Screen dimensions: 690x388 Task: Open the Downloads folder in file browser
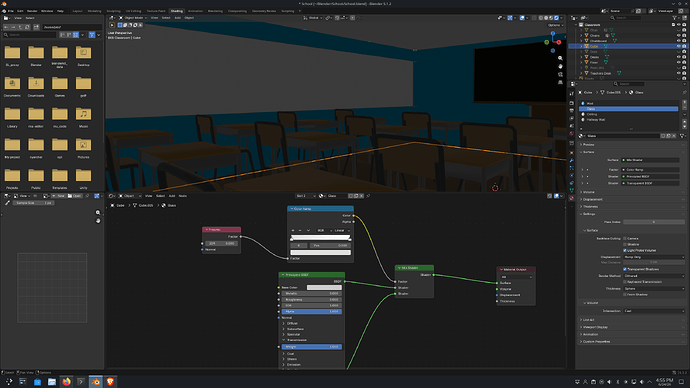[36, 84]
